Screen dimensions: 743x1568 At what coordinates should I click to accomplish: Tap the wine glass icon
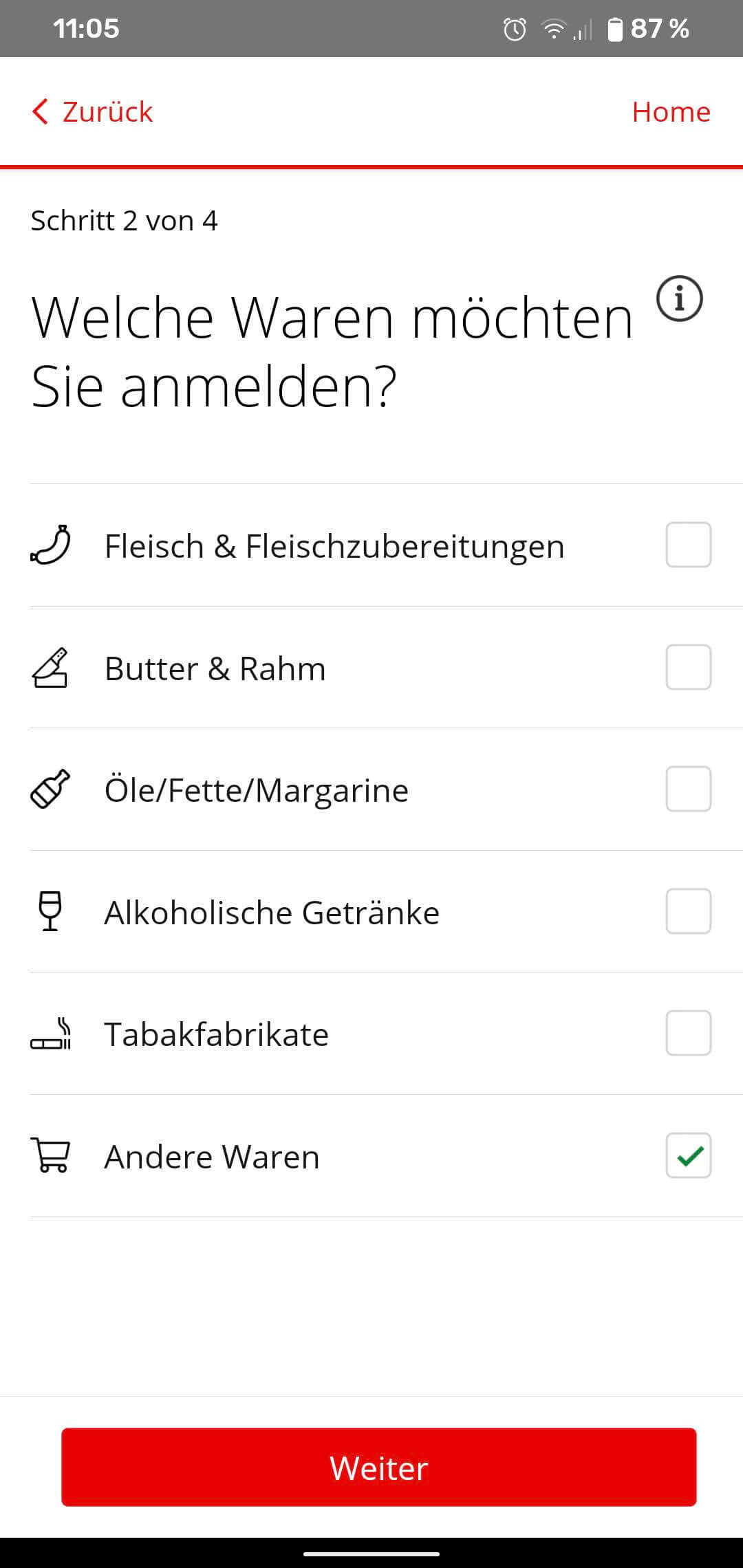point(50,911)
